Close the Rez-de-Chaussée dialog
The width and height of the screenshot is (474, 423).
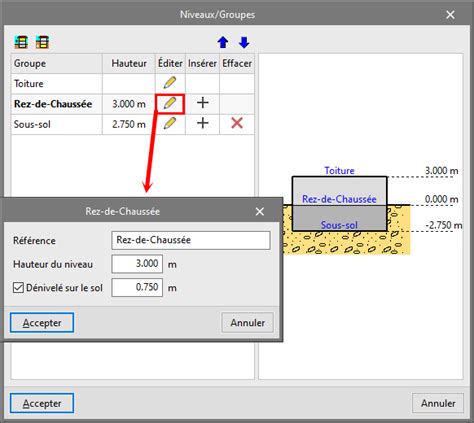pos(260,211)
